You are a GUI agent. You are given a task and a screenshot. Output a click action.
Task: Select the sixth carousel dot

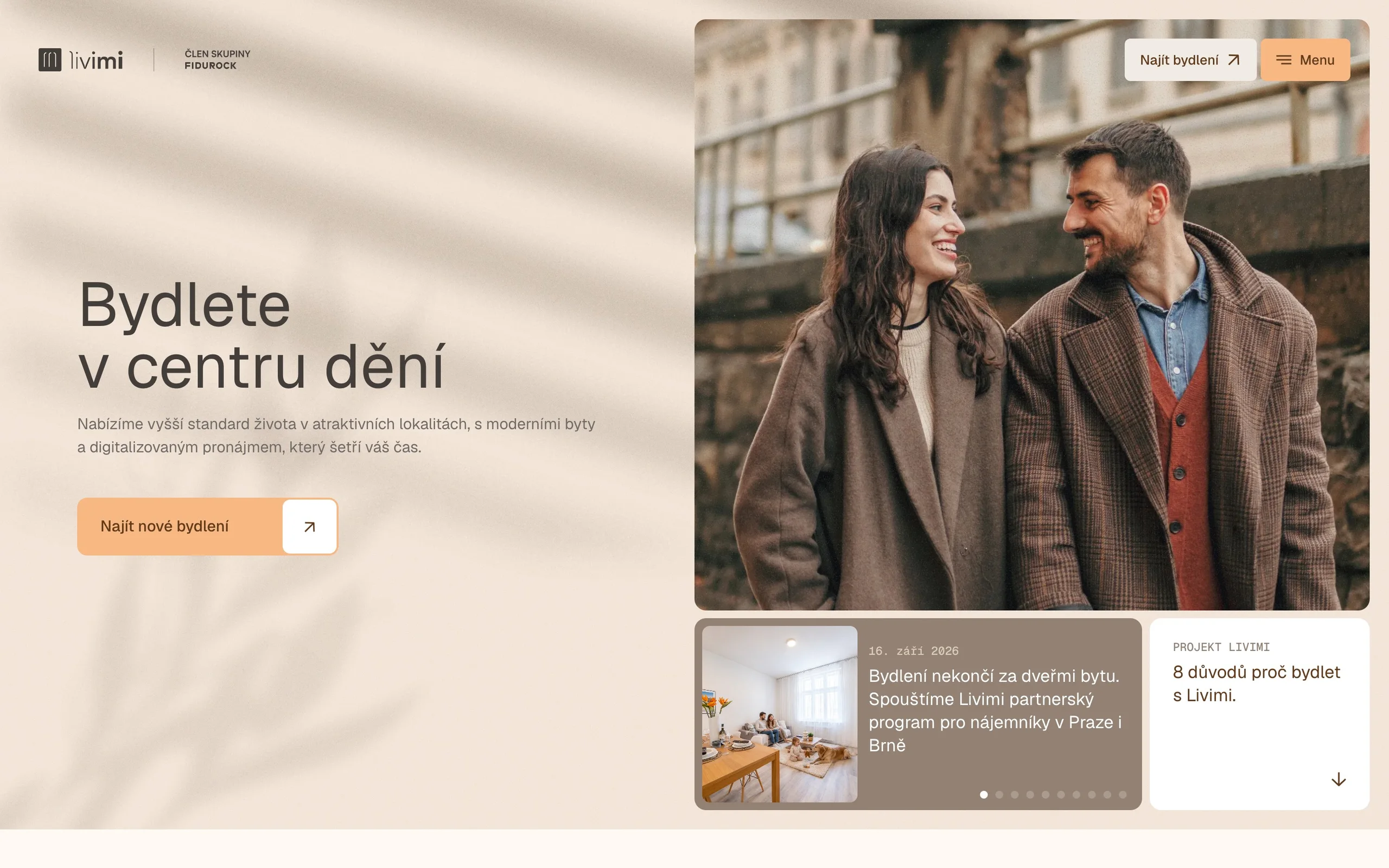[x=1061, y=795]
